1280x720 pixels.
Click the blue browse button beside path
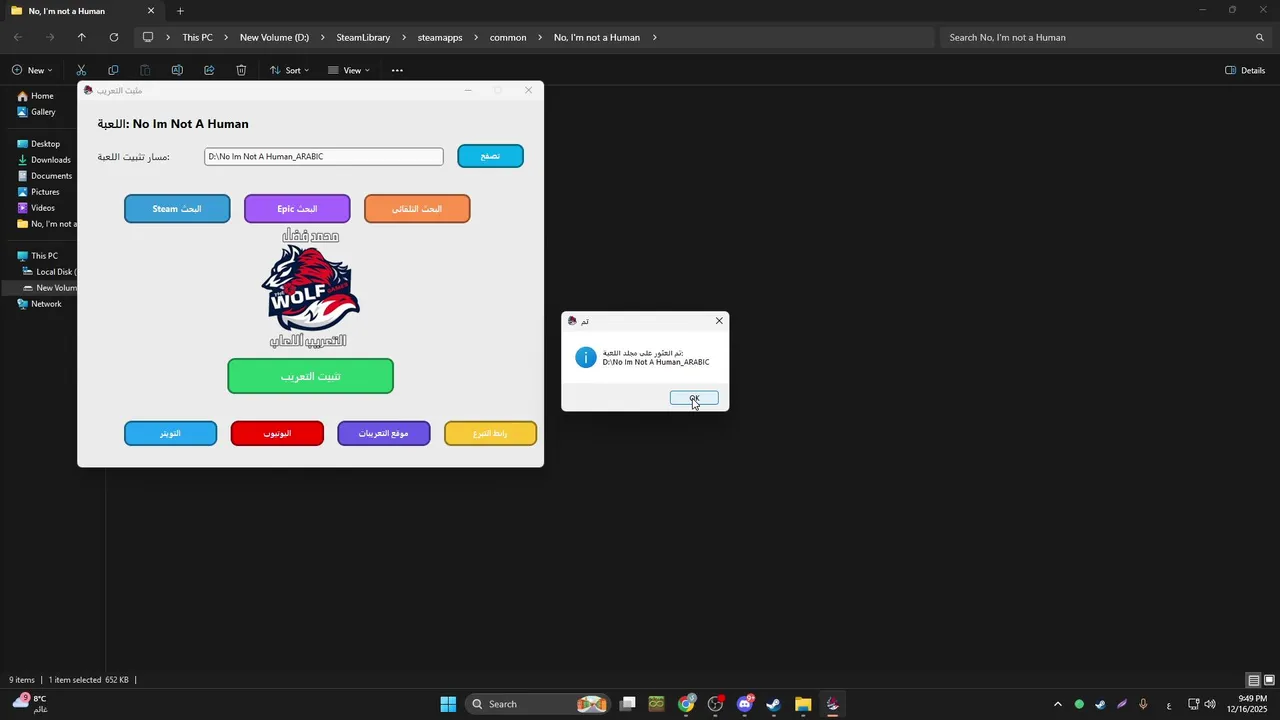[490, 156]
